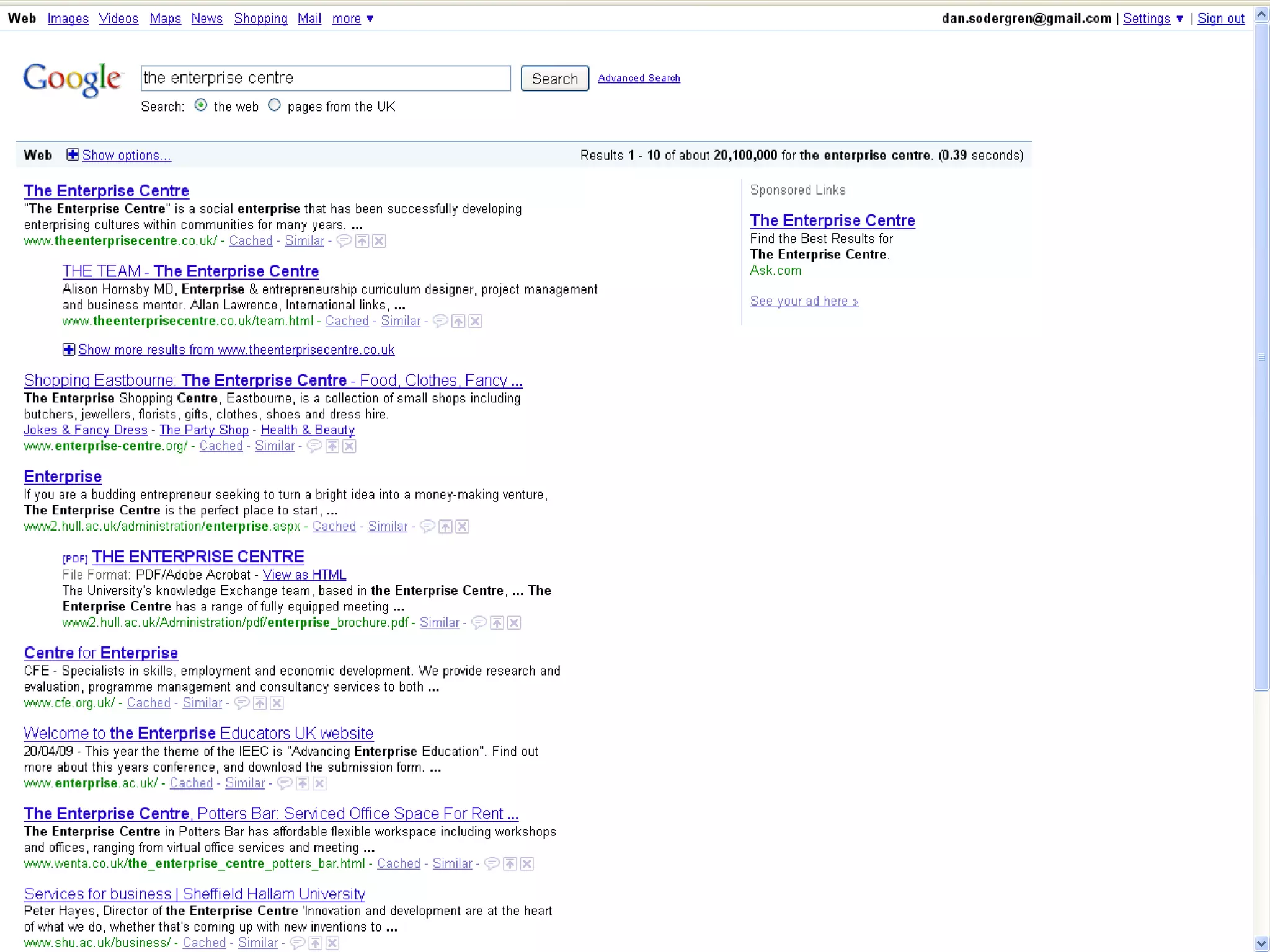
Task: Click comment icon on theenterprisecentre.co.uk first result
Action: point(344,241)
